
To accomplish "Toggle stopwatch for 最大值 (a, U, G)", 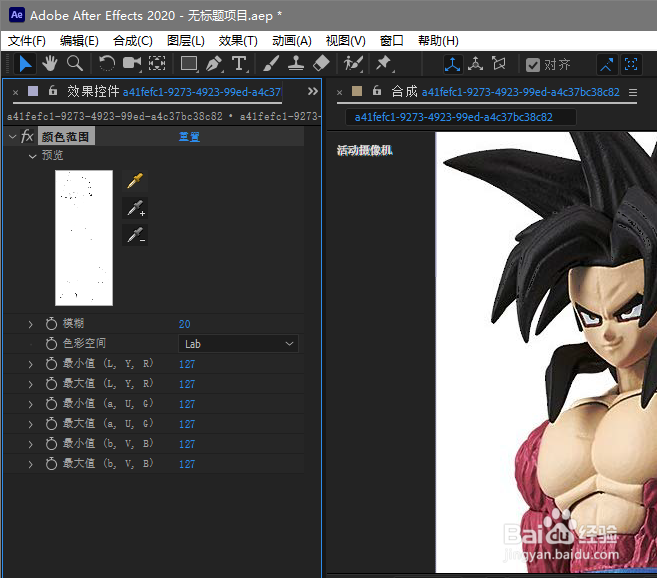I will click(51, 424).
